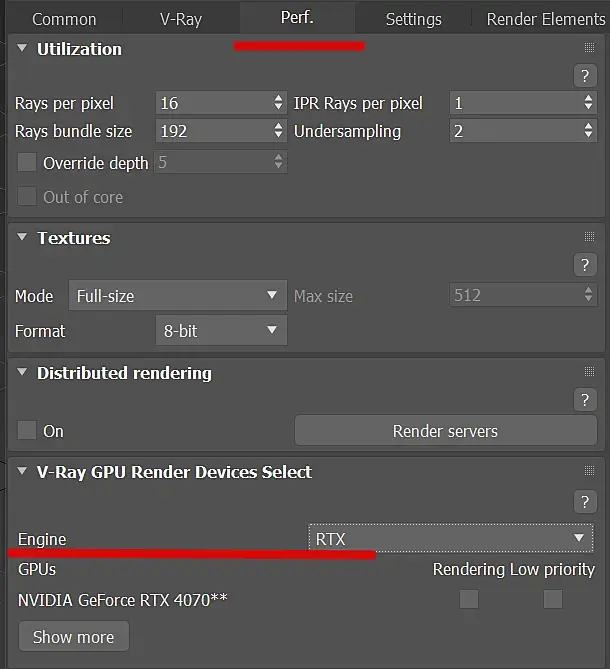
Task: Open the texture Format 8-bit dropdown
Action: pos(221,330)
